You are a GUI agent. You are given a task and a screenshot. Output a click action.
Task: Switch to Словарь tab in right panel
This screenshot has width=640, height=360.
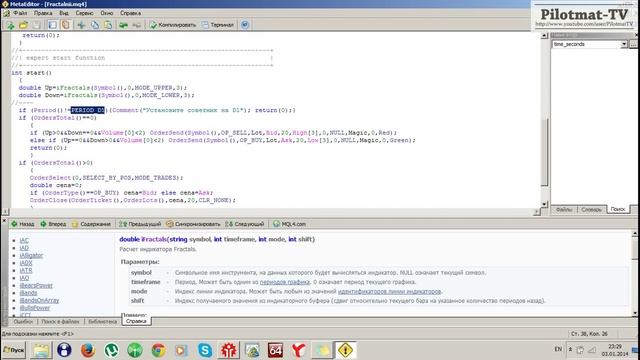591,209
